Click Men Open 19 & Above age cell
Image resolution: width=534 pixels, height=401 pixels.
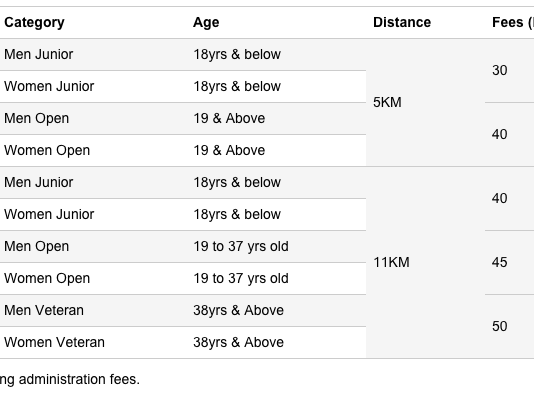[x=229, y=118]
